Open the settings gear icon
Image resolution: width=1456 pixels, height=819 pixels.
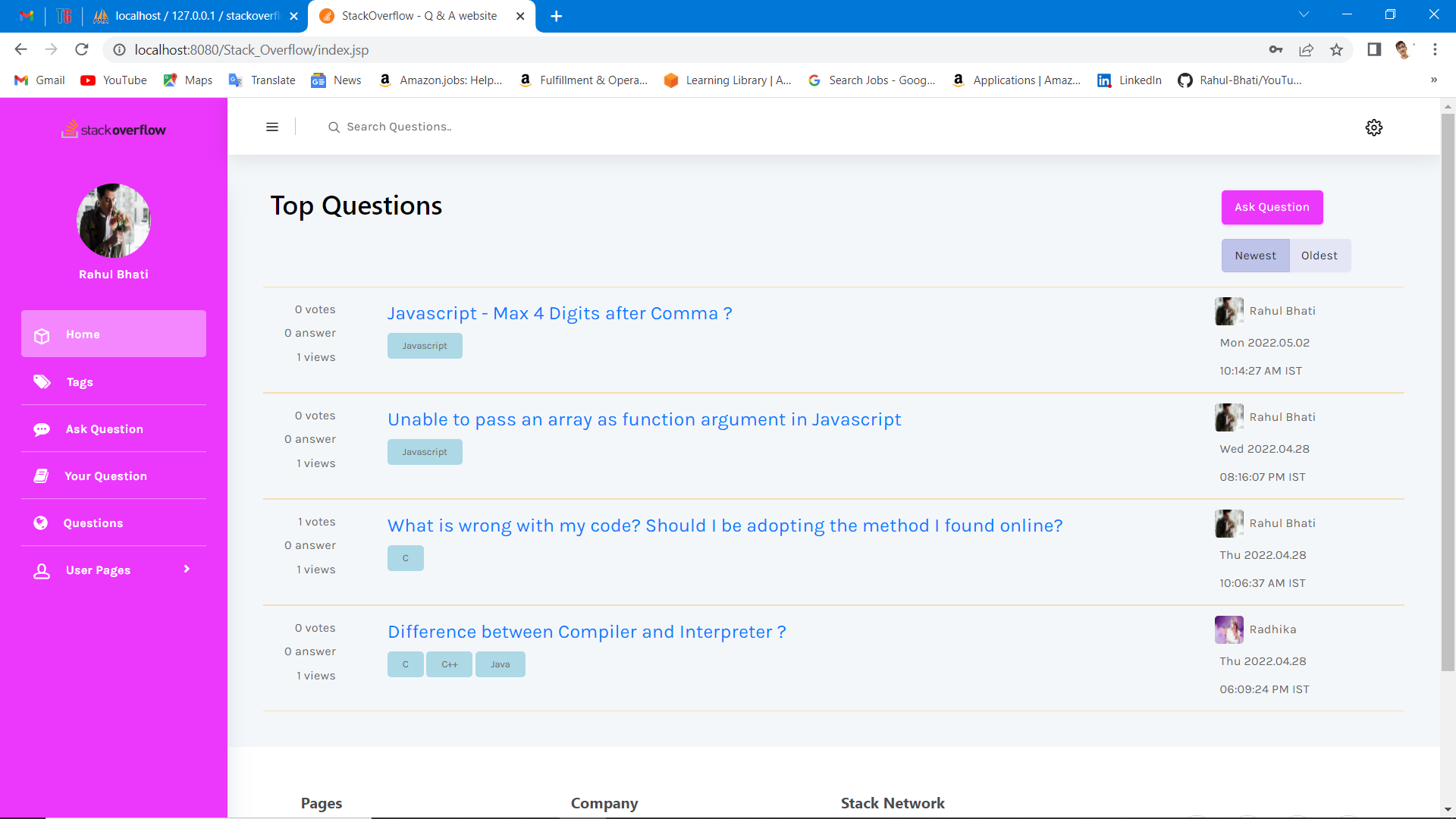[x=1373, y=127]
